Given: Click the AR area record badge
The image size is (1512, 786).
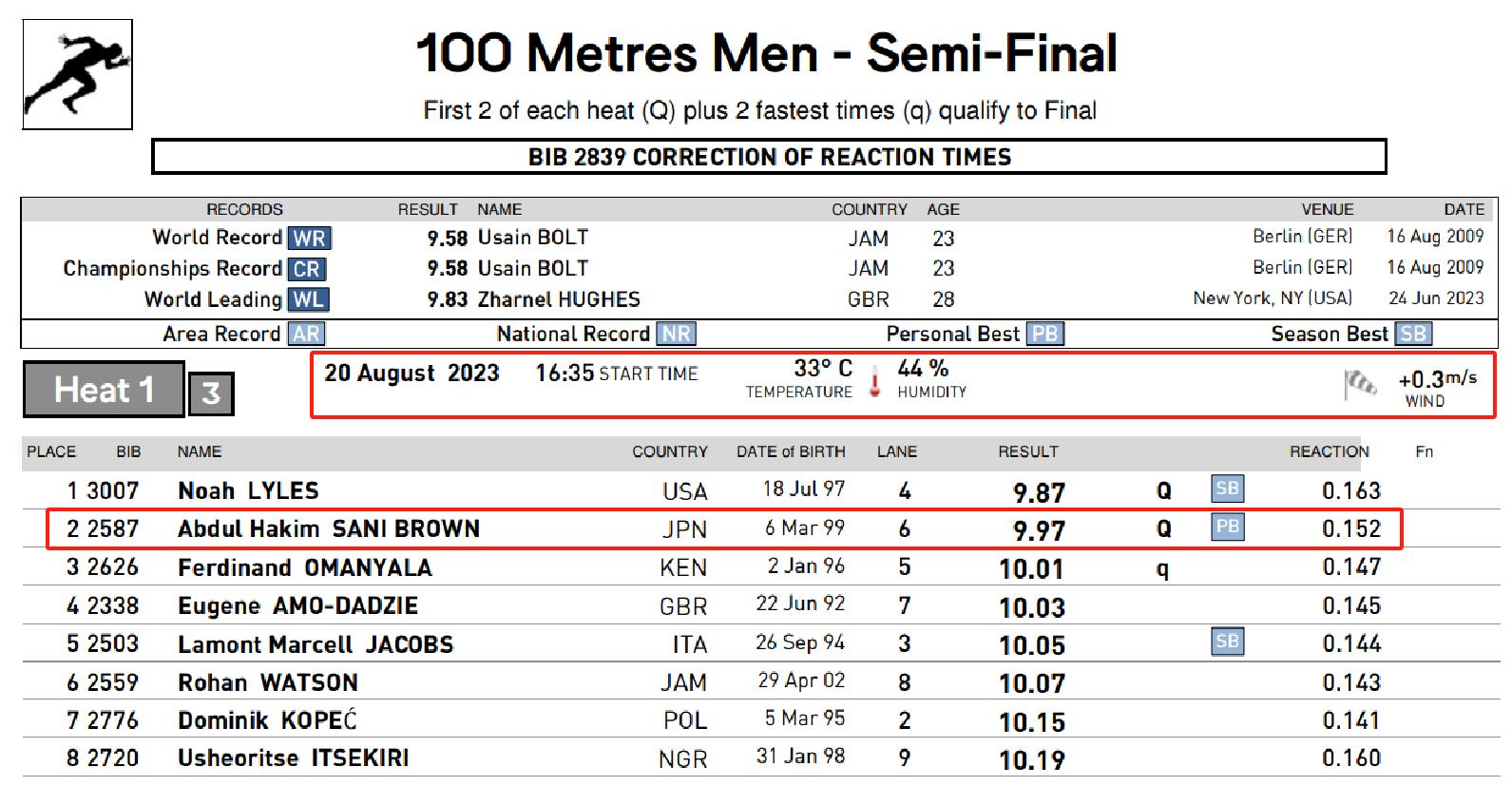Looking at the screenshot, I should [305, 335].
